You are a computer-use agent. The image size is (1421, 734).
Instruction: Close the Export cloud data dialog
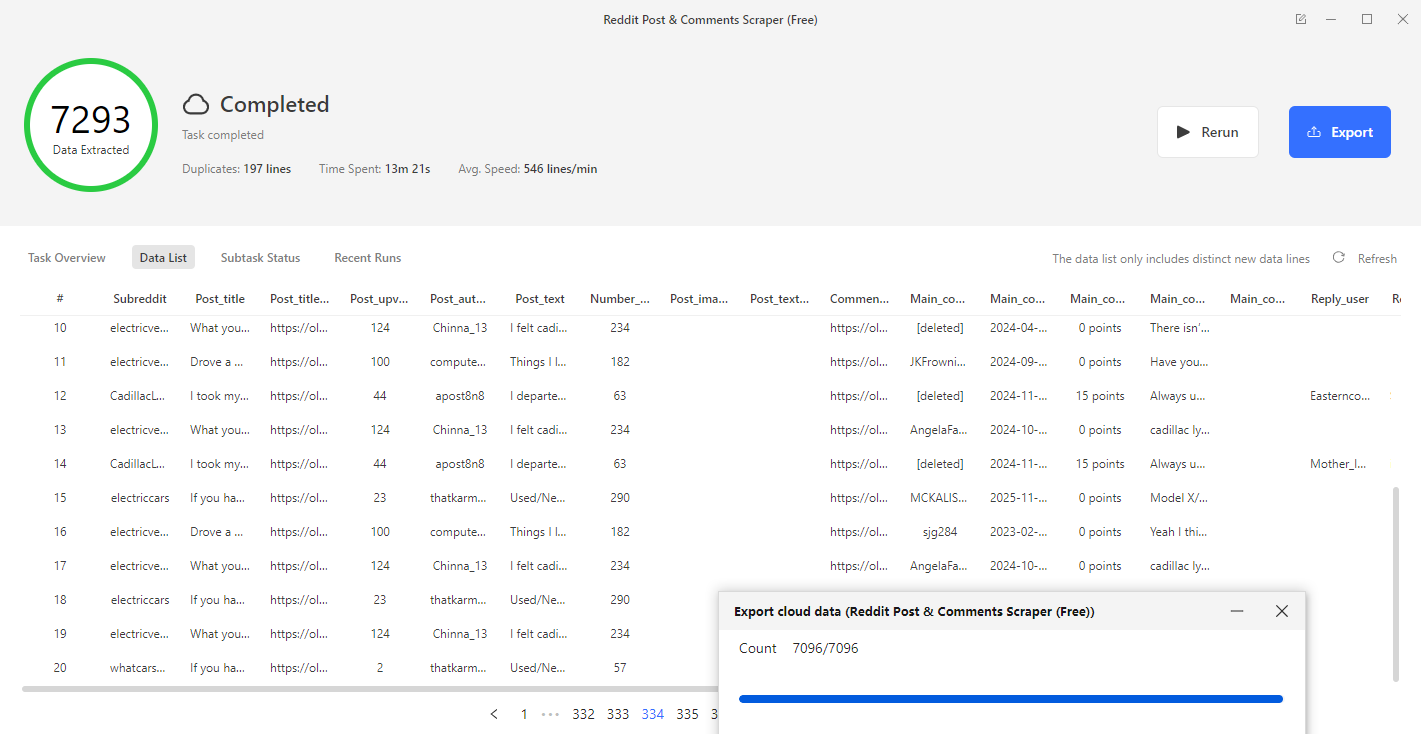click(x=1281, y=611)
